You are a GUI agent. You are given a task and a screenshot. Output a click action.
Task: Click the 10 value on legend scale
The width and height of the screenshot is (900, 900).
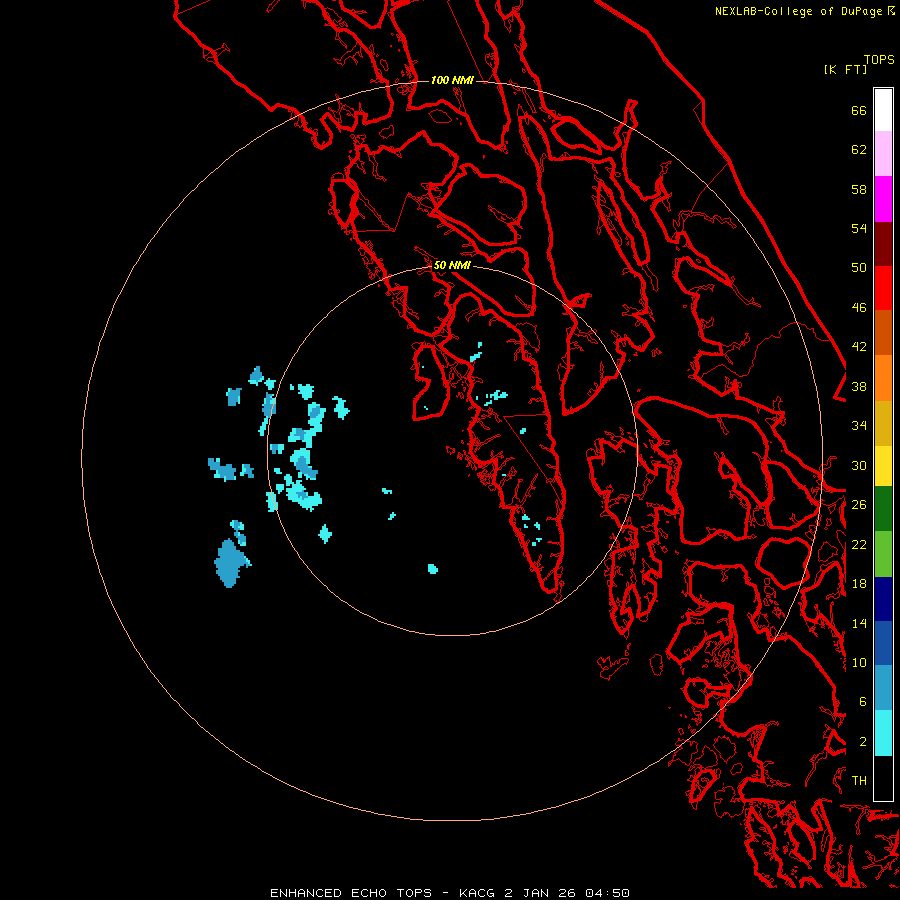tap(859, 663)
